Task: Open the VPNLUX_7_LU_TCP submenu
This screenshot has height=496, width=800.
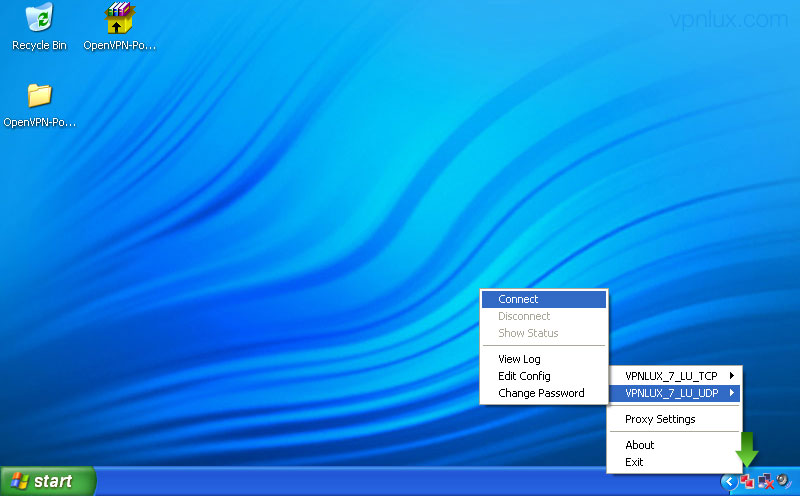Action: tap(674, 376)
